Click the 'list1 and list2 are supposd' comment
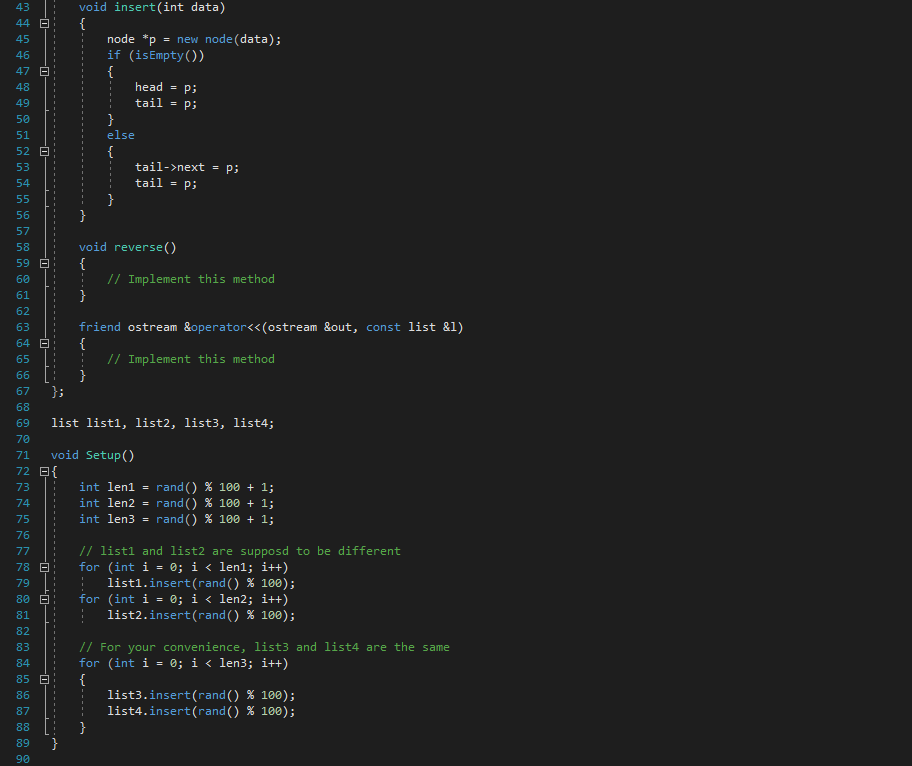The width and height of the screenshot is (912, 766). (240, 551)
